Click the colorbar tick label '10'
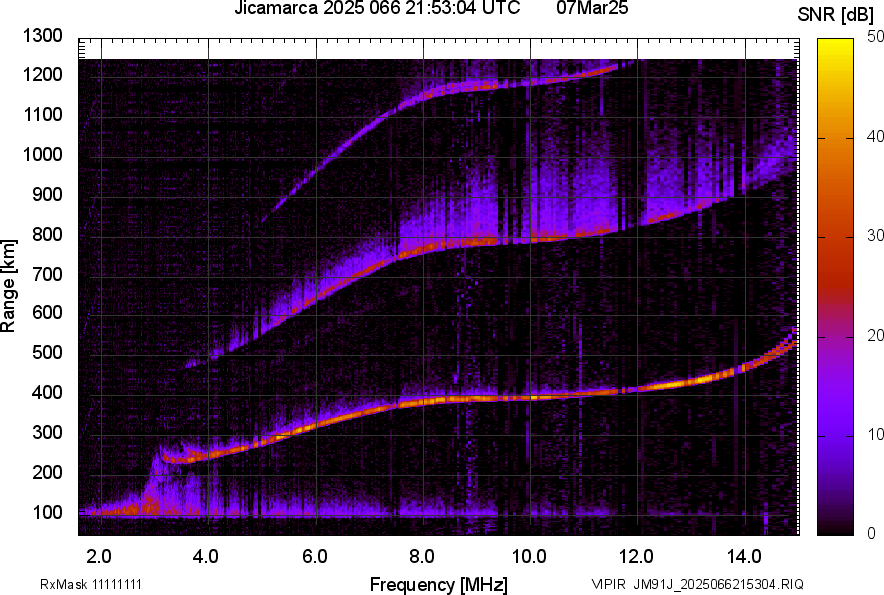Viewport: 884px width, 595px height. 875,435
